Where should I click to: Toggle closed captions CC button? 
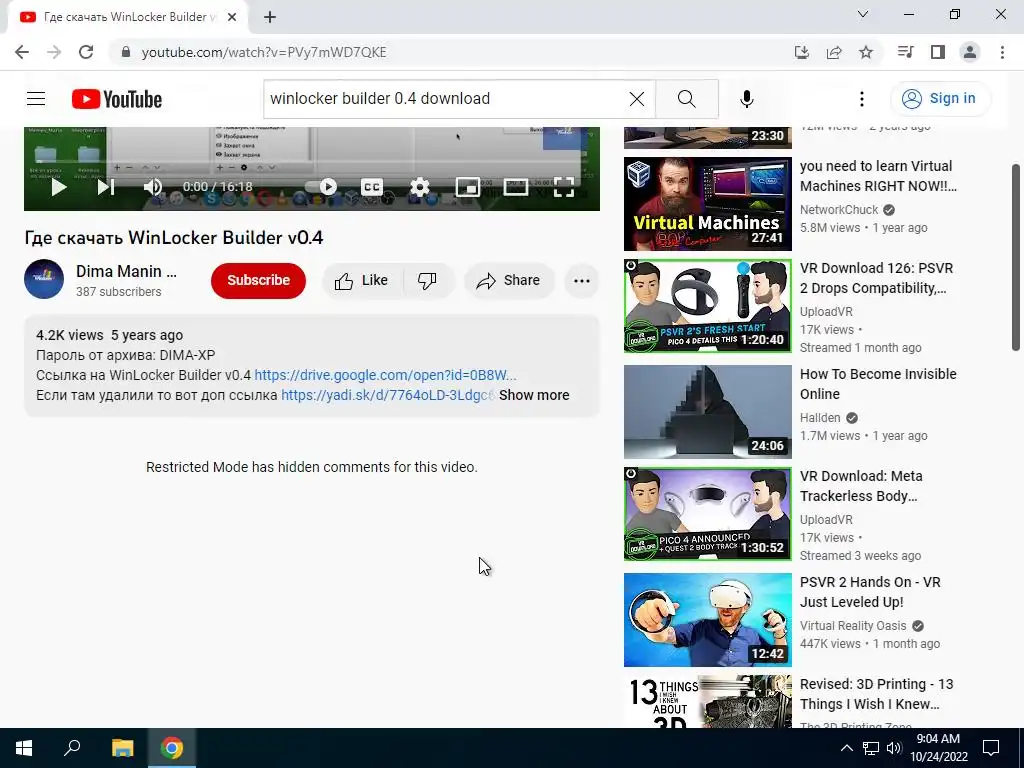point(372,187)
